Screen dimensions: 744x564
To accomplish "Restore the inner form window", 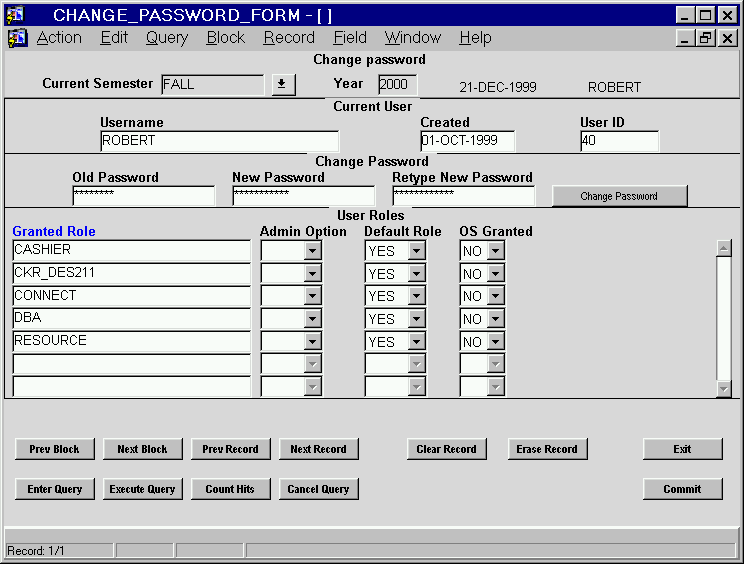I will tap(705, 38).
